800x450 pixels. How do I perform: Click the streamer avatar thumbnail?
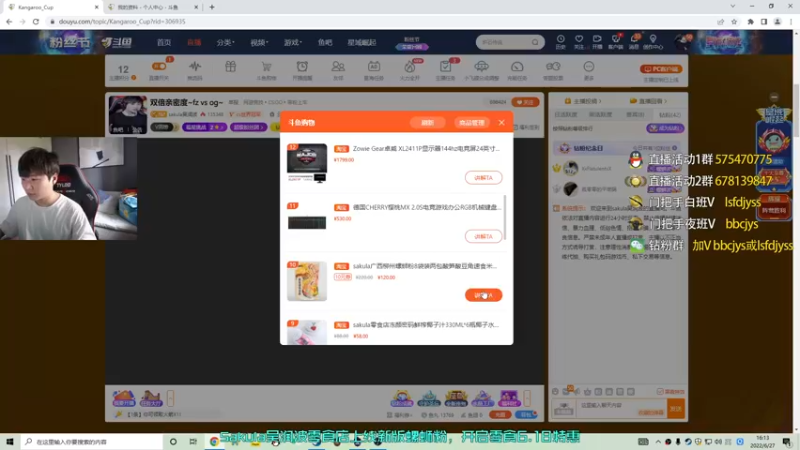(x=128, y=114)
